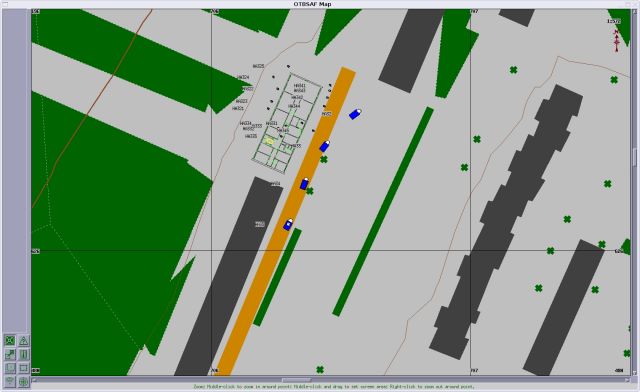
Task: Click the vertical scrollbar thumb on right edge
Action: tap(635, 157)
